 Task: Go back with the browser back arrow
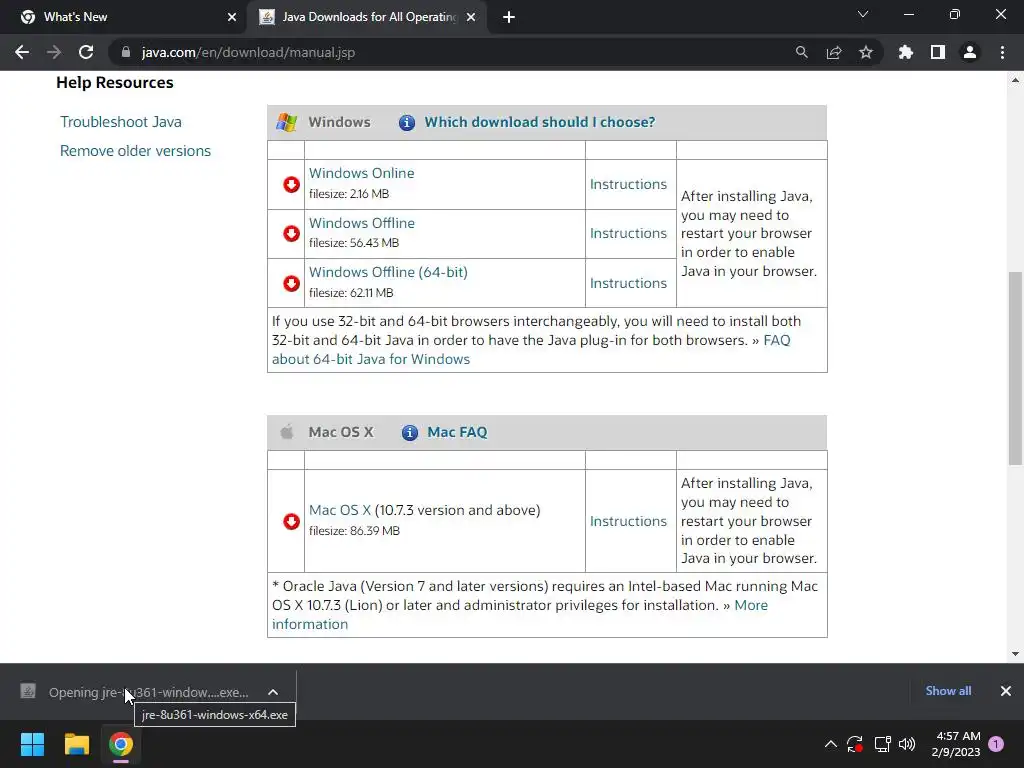tap(22, 52)
